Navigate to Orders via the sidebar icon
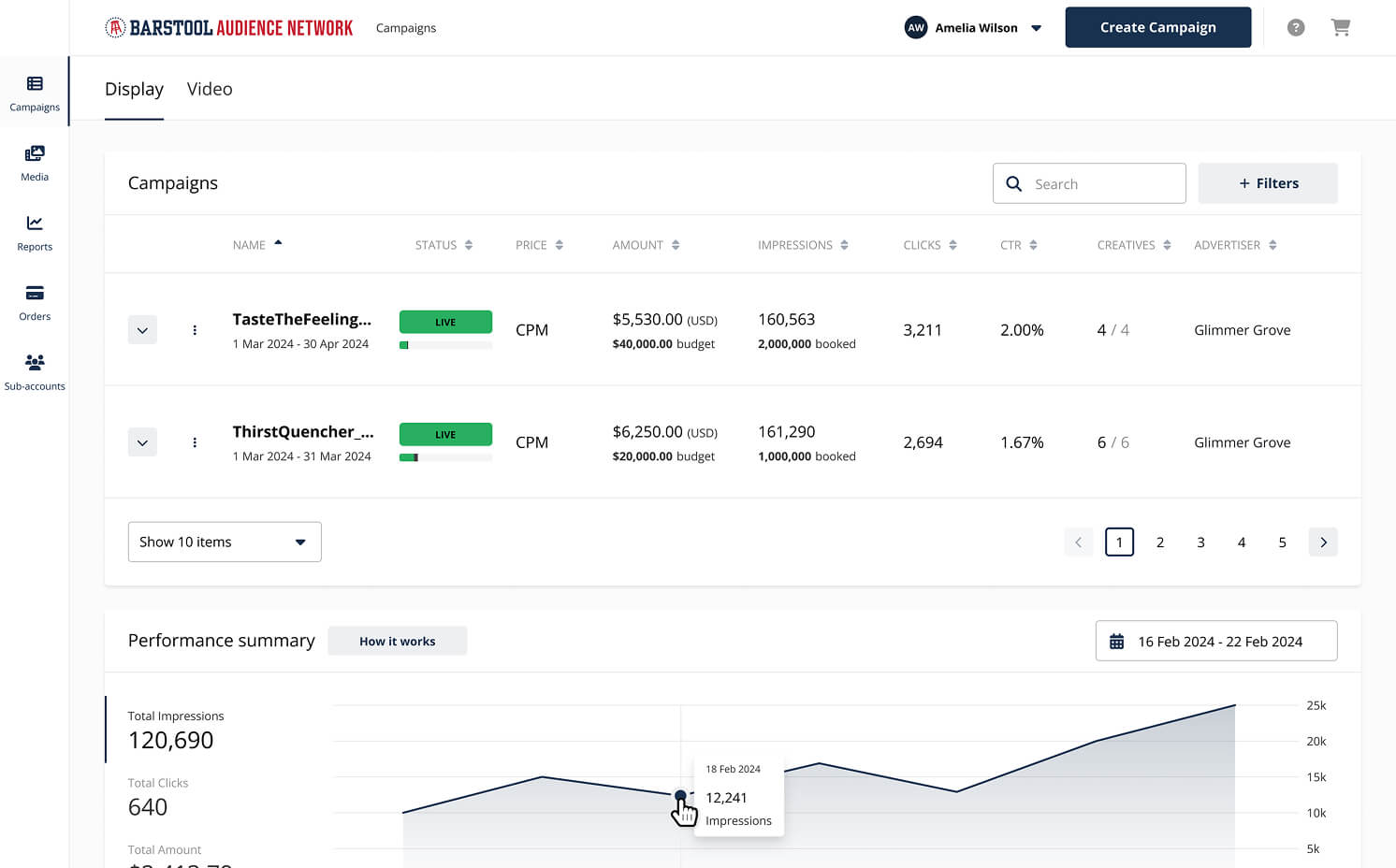 click(35, 300)
